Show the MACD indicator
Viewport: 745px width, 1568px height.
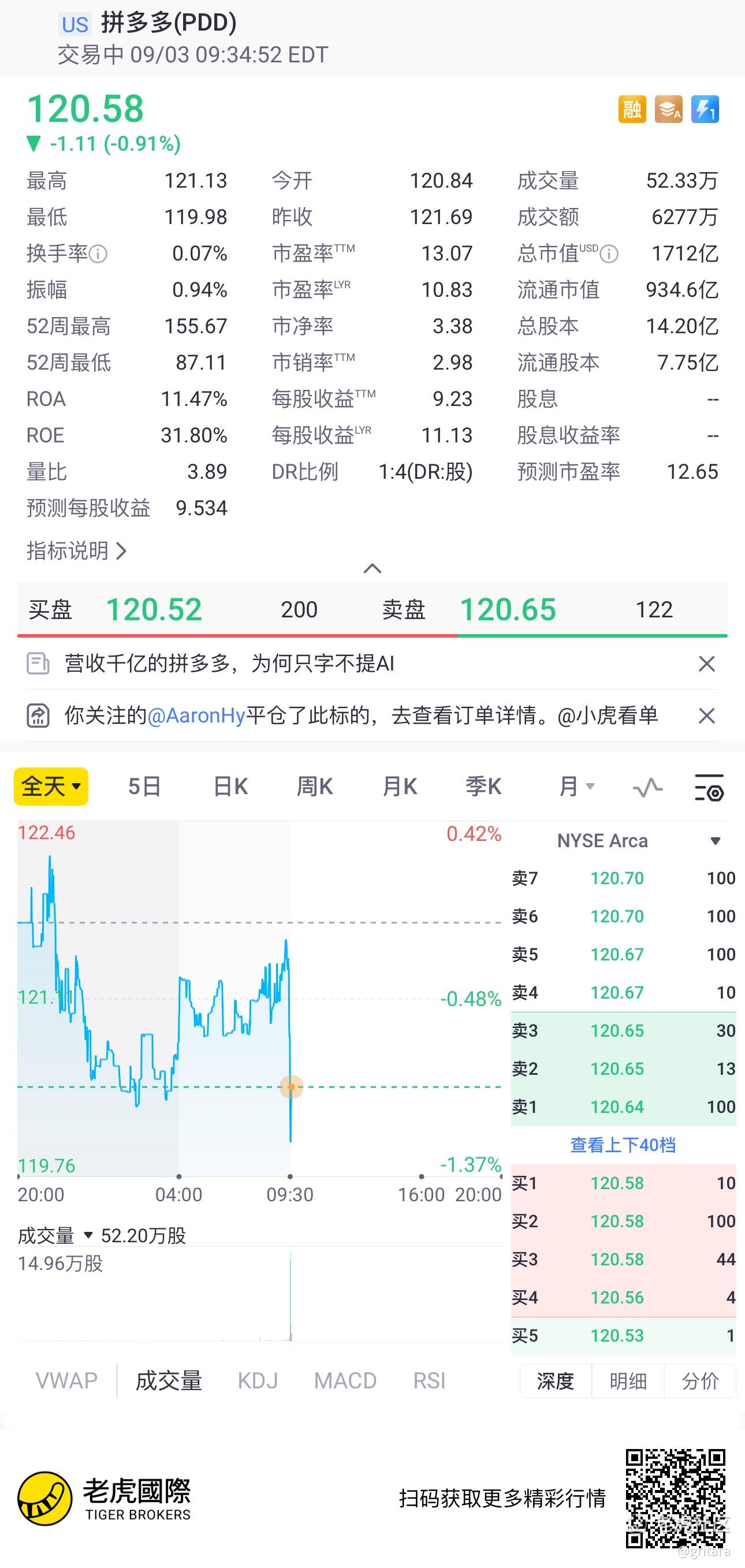coord(345,1380)
